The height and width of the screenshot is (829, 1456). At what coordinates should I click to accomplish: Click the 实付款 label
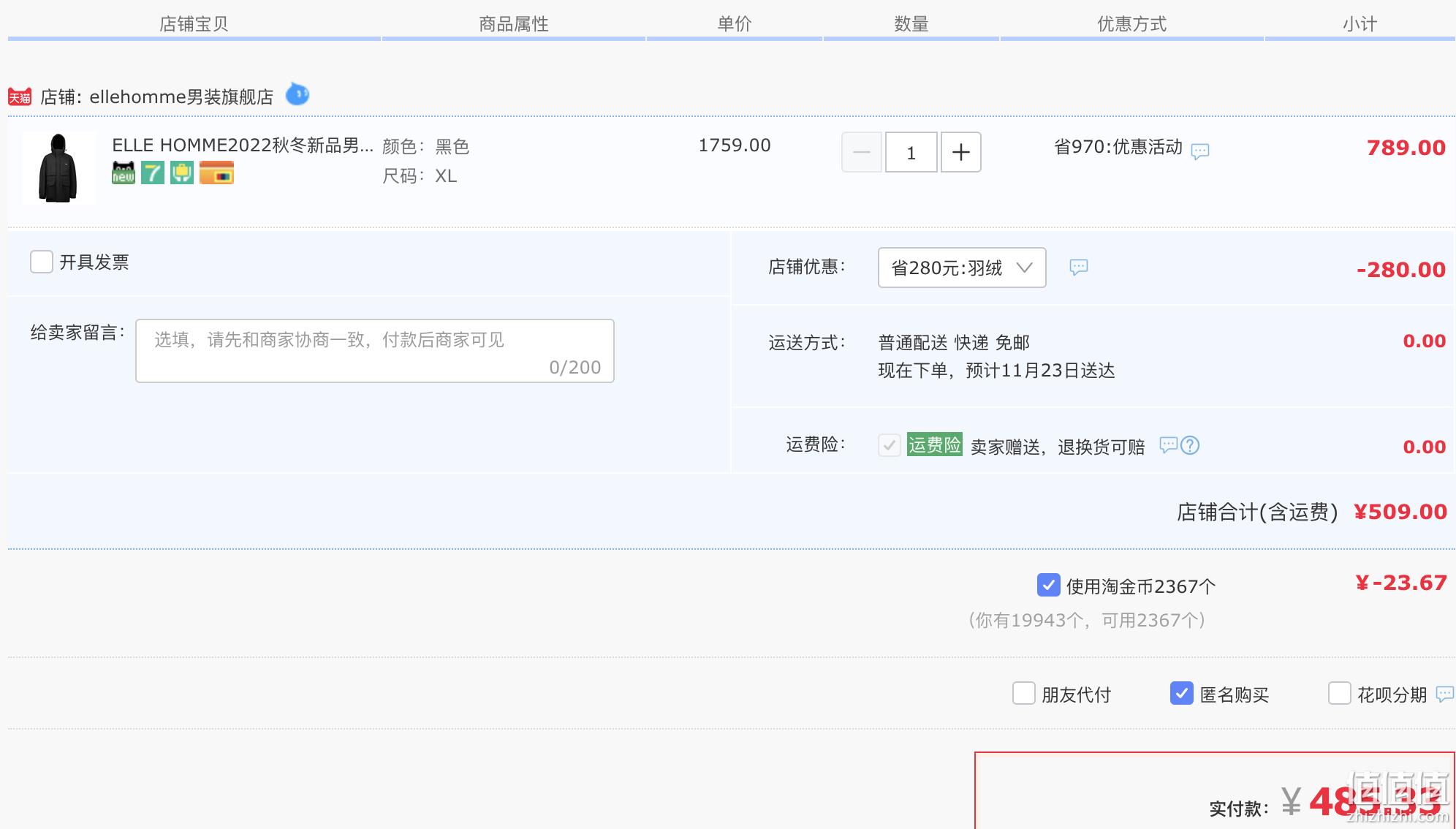(x=1239, y=809)
